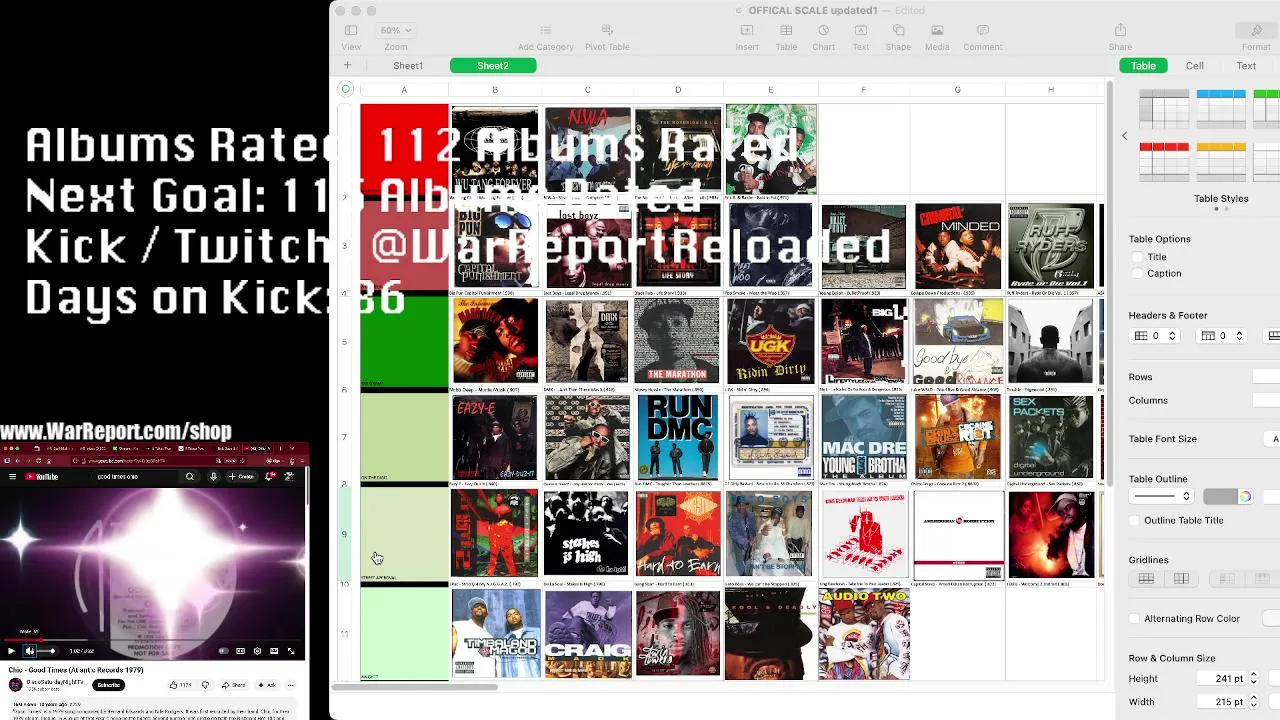Click the YouTube search field
This screenshot has width=1280, height=720.
point(135,477)
